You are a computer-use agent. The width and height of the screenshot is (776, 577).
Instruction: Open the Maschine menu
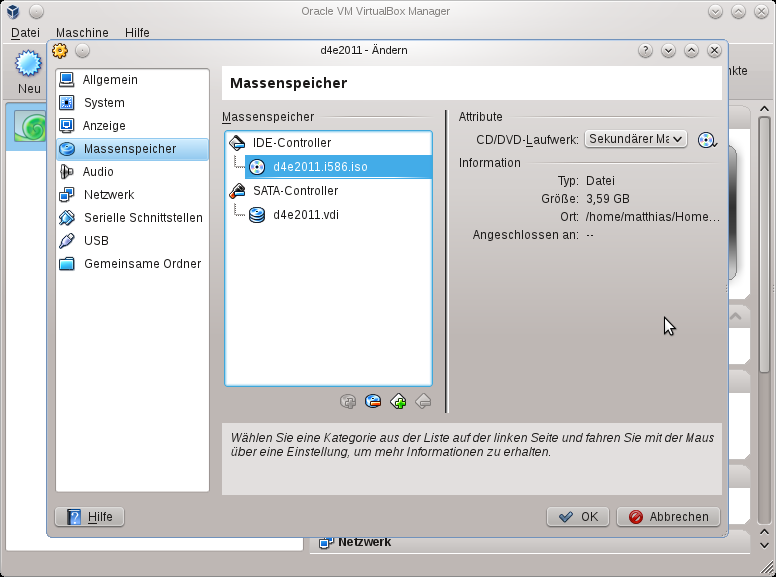pyautogui.click(x=82, y=33)
